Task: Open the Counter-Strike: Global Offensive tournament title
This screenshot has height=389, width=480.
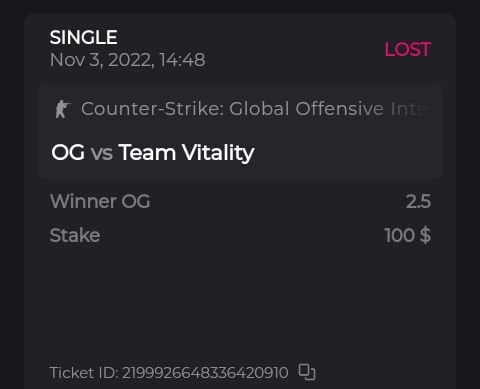Action: pos(254,109)
